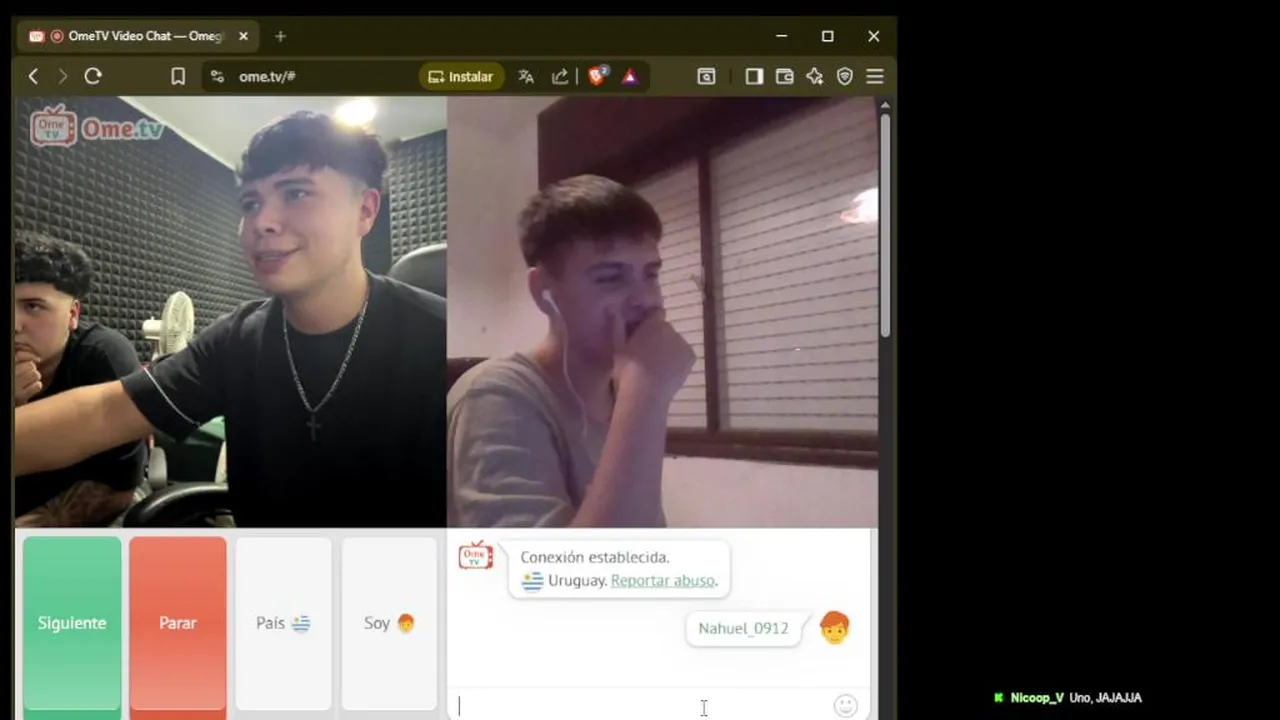Click the share page icon
This screenshot has height=720, width=1280.
point(560,76)
